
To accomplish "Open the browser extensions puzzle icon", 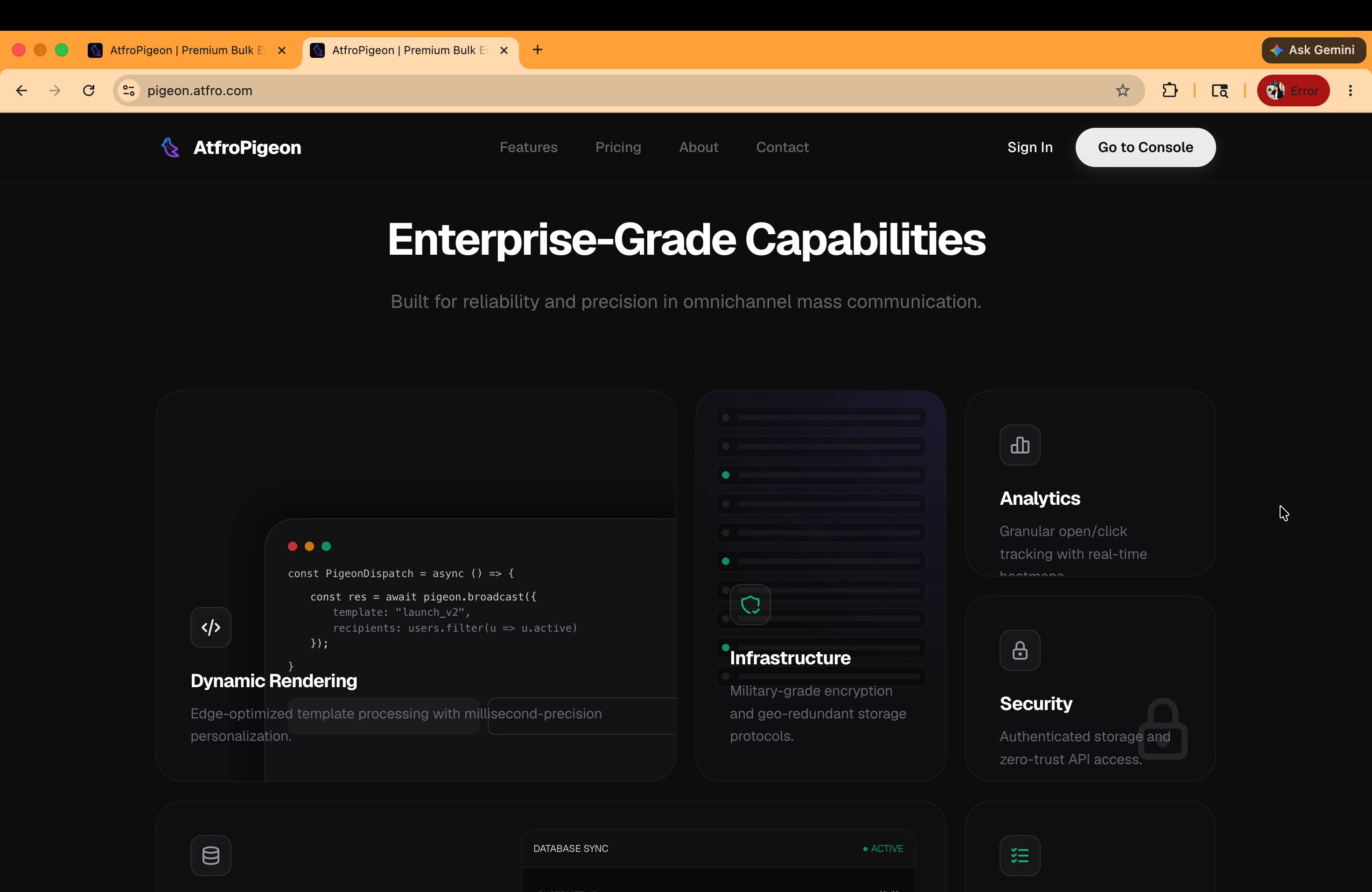I will coord(1169,91).
